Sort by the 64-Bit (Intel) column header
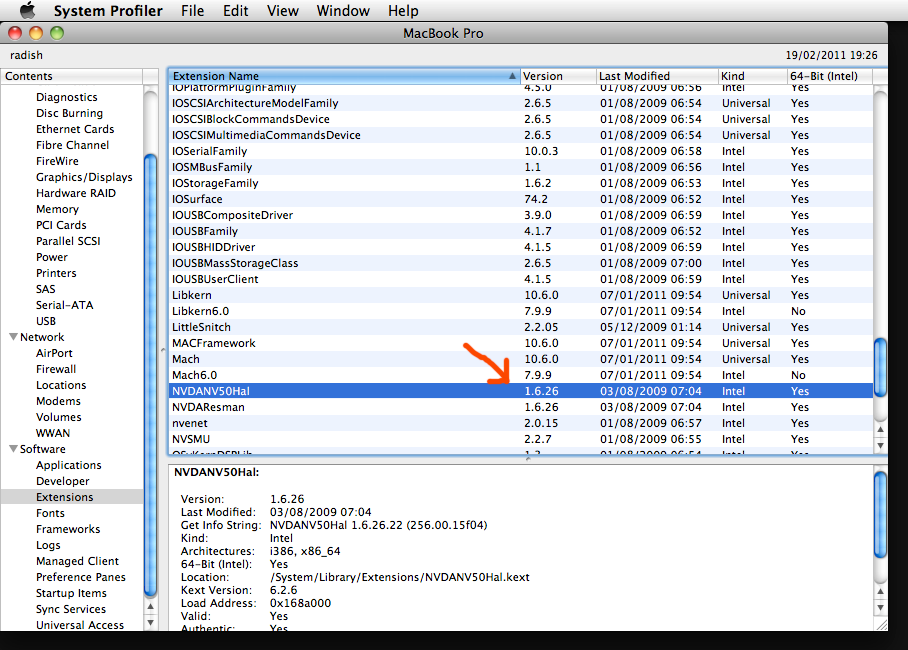The width and height of the screenshot is (908, 650). pos(829,76)
